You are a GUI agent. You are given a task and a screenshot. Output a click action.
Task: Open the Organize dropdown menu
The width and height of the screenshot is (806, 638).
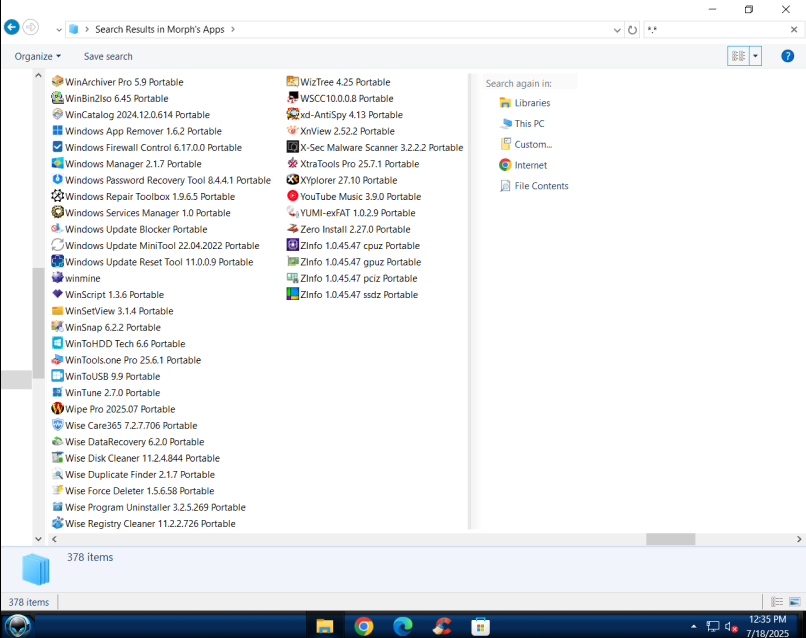pos(38,56)
